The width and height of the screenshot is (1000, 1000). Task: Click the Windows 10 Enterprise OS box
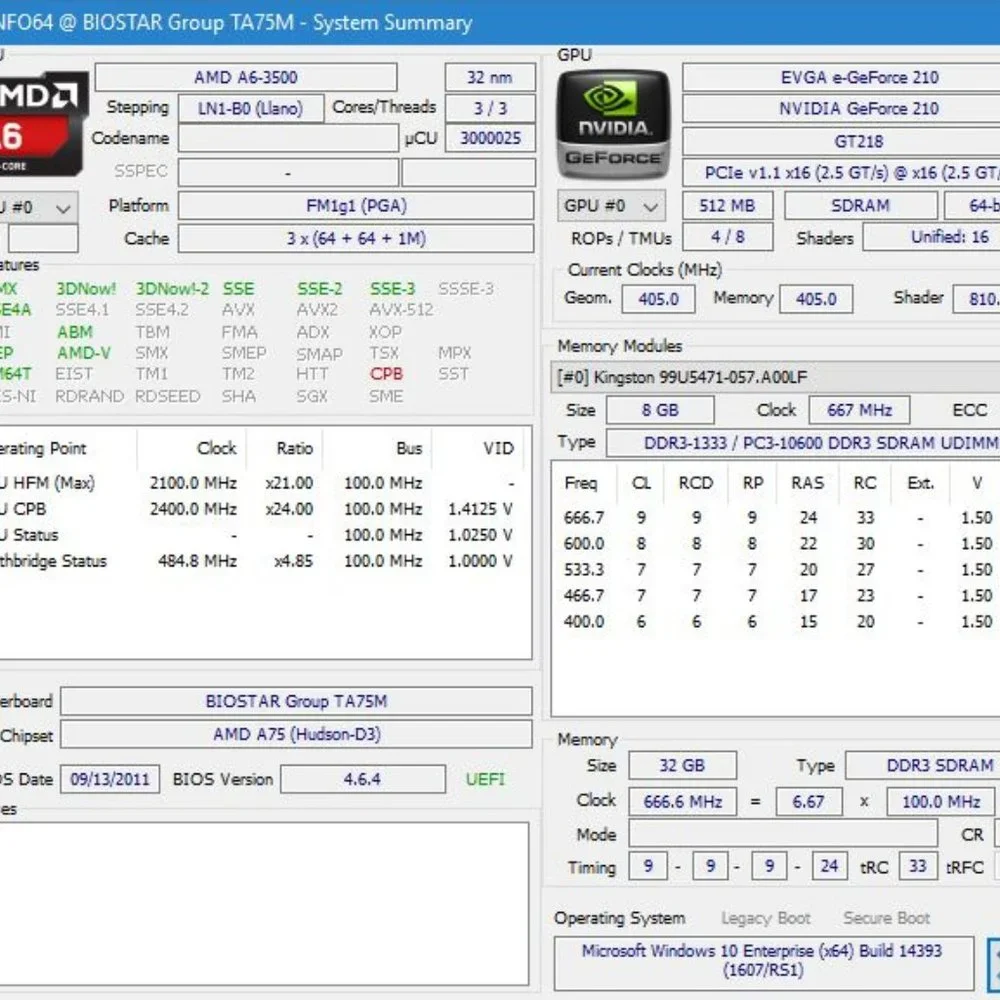click(763, 961)
